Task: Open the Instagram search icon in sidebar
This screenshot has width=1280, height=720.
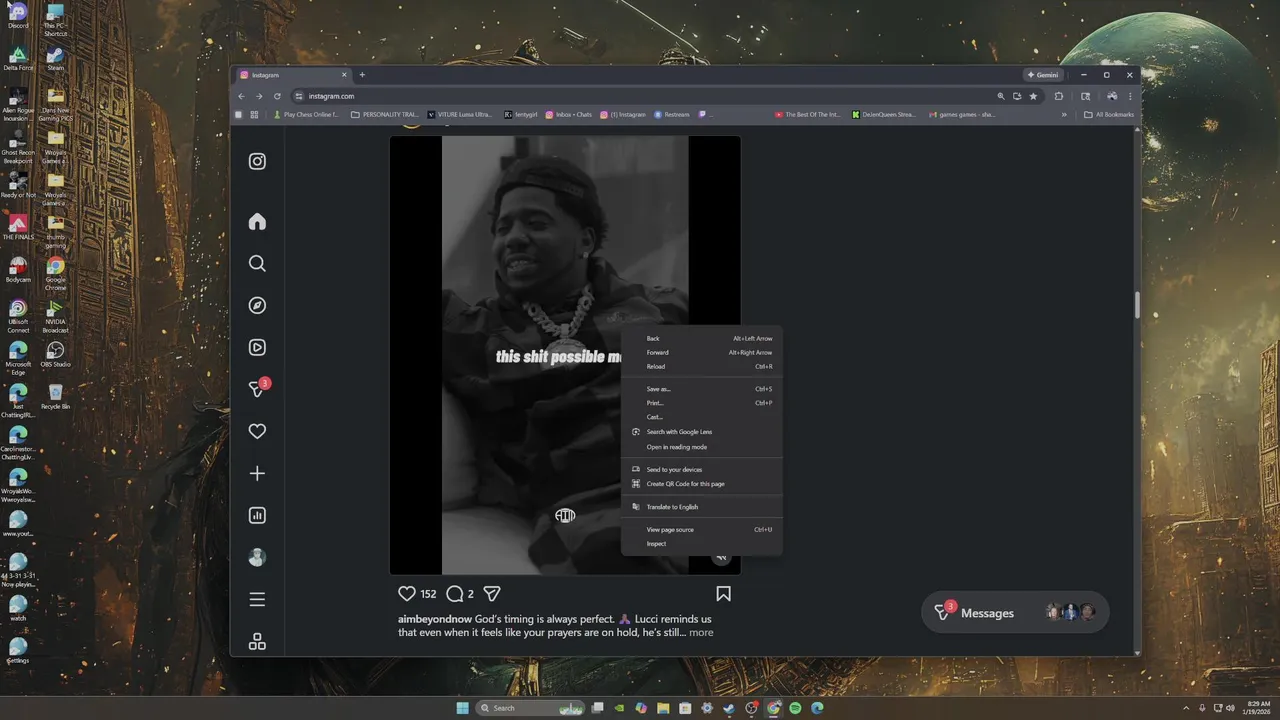Action: pos(257,263)
